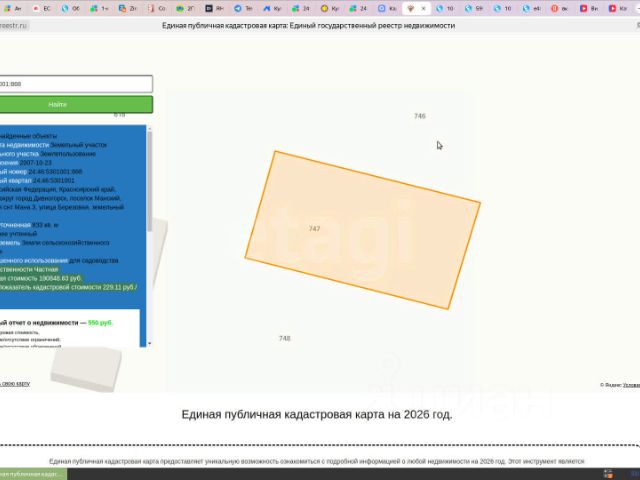Click the heading Единая публичная кадастровая карта на 2026 год
This screenshot has width=640, height=480.
click(317, 414)
